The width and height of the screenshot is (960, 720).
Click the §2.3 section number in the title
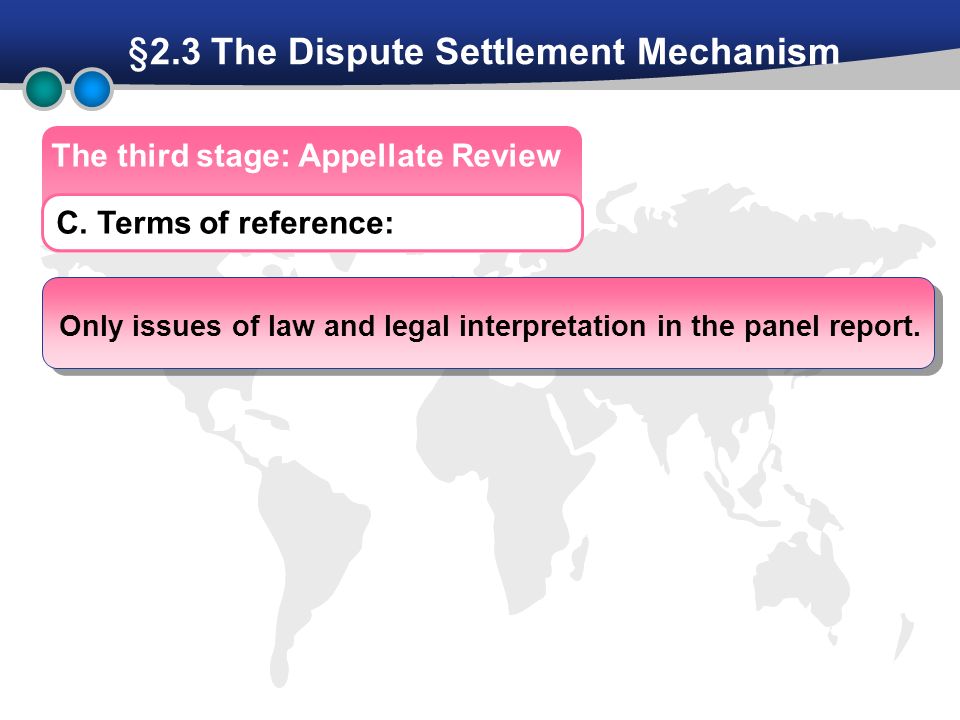(x=165, y=52)
